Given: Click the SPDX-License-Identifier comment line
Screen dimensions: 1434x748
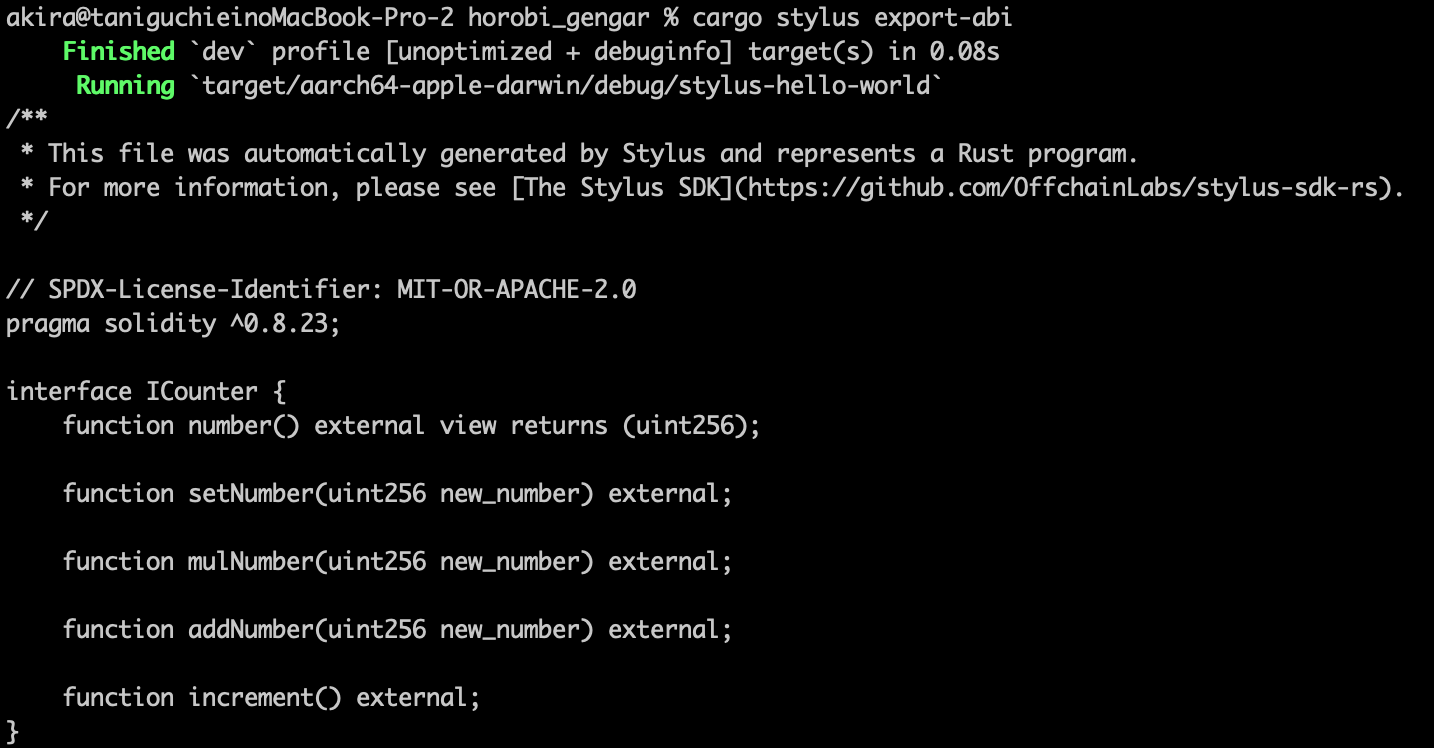Looking at the screenshot, I should pos(321,289).
